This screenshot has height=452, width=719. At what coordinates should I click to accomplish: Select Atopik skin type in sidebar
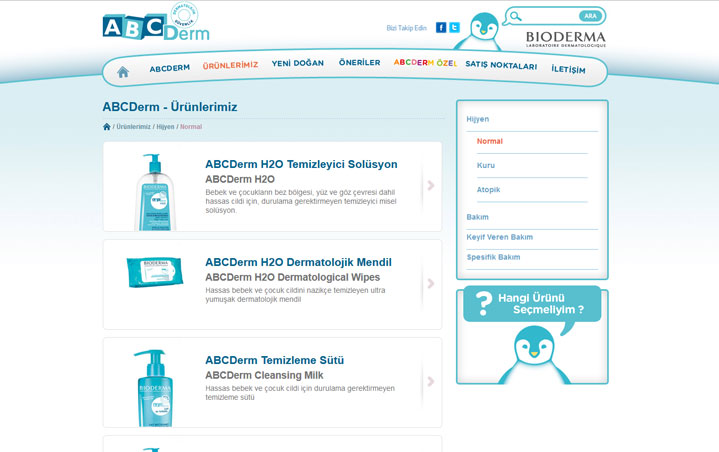tap(488, 190)
